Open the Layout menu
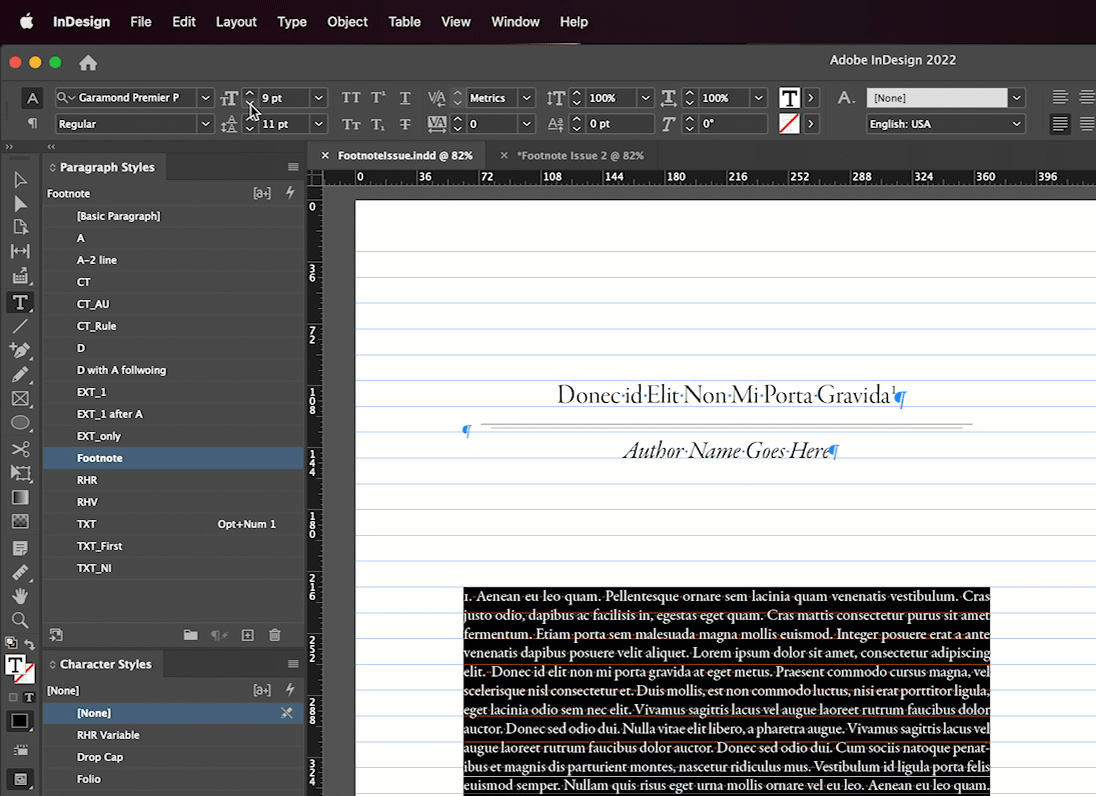 pyautogui.click(x=236, y=22)
